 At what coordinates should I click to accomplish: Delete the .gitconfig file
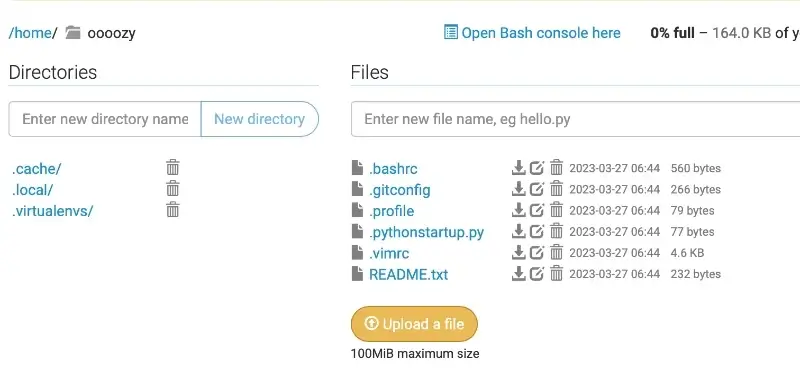pyautogui.click(x=556, y=189)
